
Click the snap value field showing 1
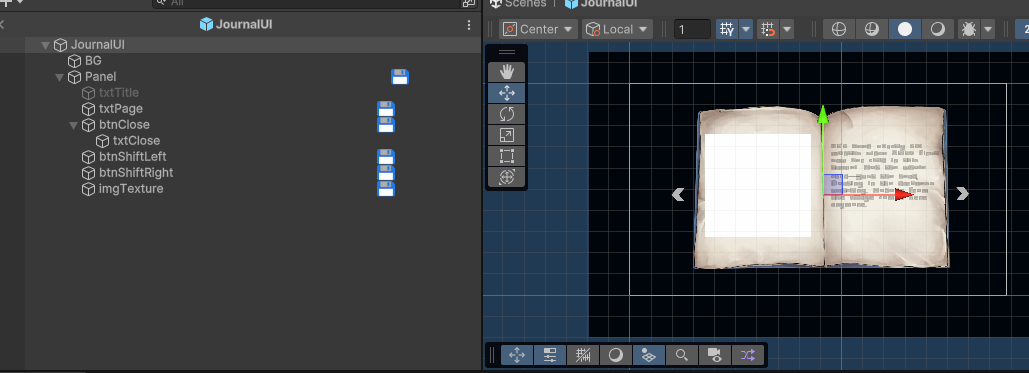[692, 29]
